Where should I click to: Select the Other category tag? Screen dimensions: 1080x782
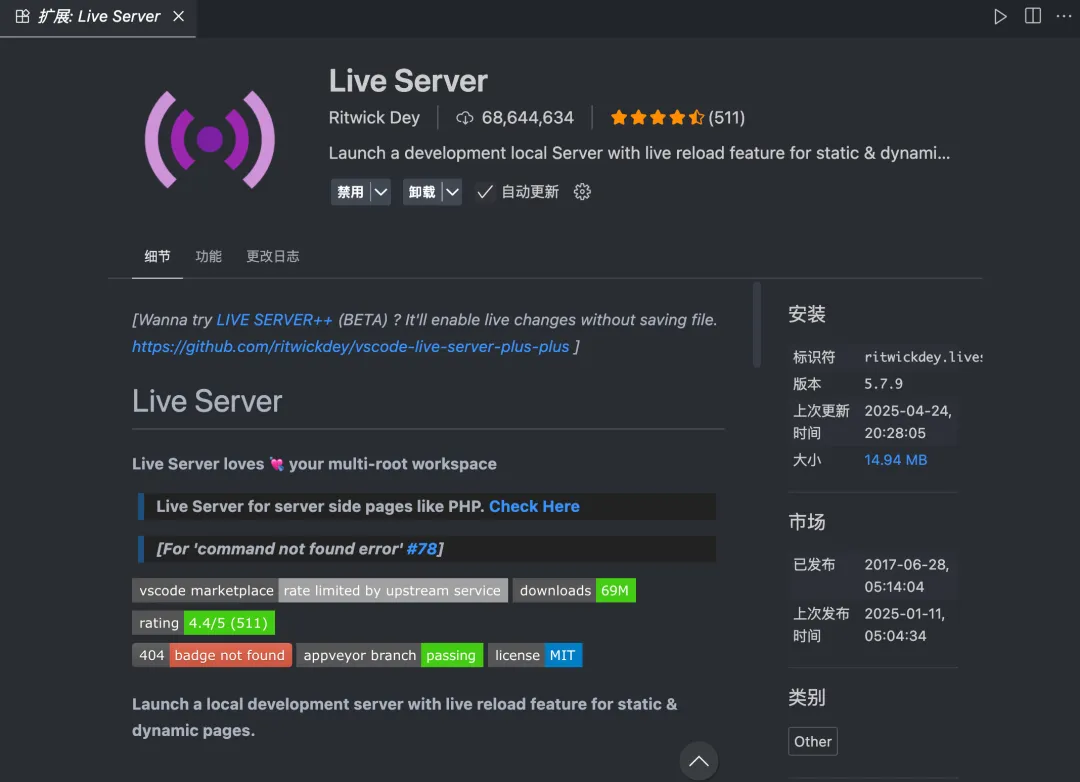812,741
